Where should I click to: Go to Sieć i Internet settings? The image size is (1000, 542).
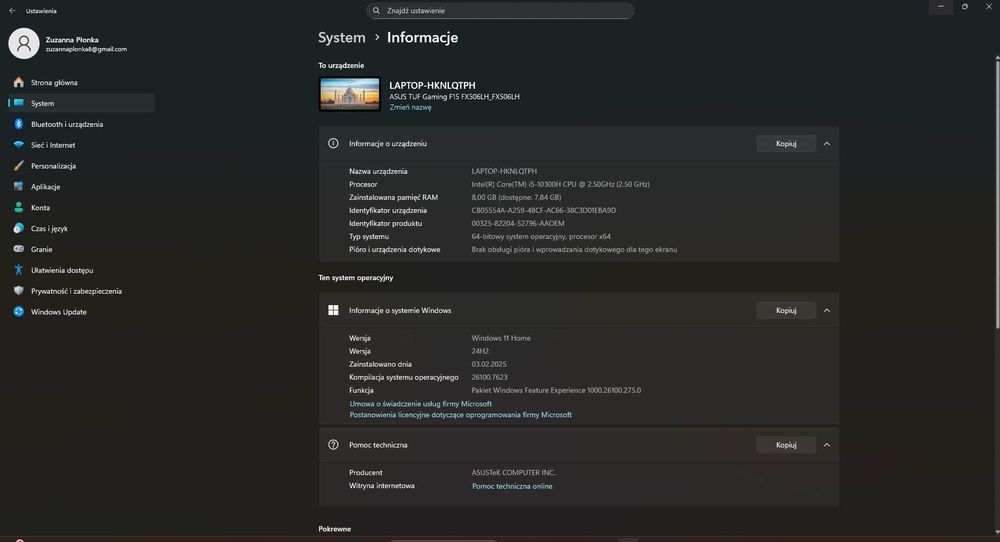point(81,145)
